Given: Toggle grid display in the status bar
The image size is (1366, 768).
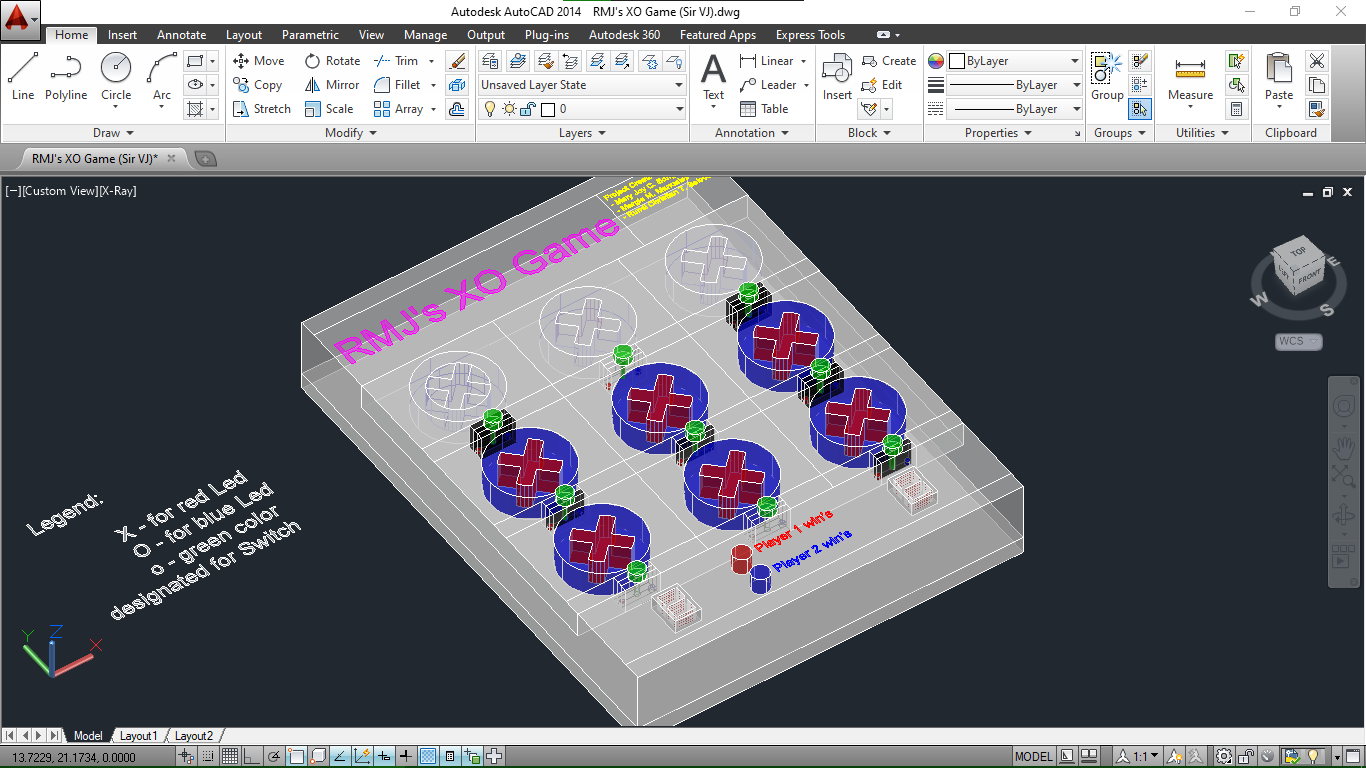Looking at the screenshot, I should pyautogui.click(x=228, y=756).
